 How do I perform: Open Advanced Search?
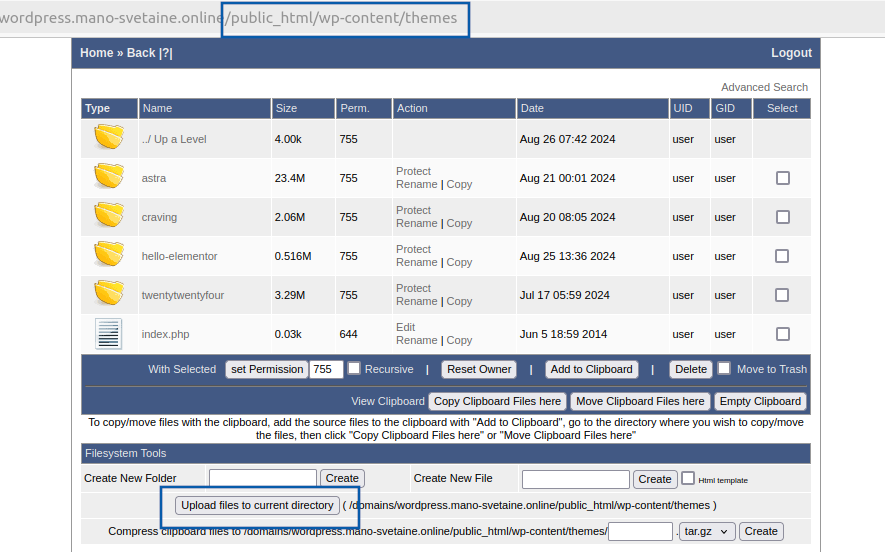tap(764, 87)
